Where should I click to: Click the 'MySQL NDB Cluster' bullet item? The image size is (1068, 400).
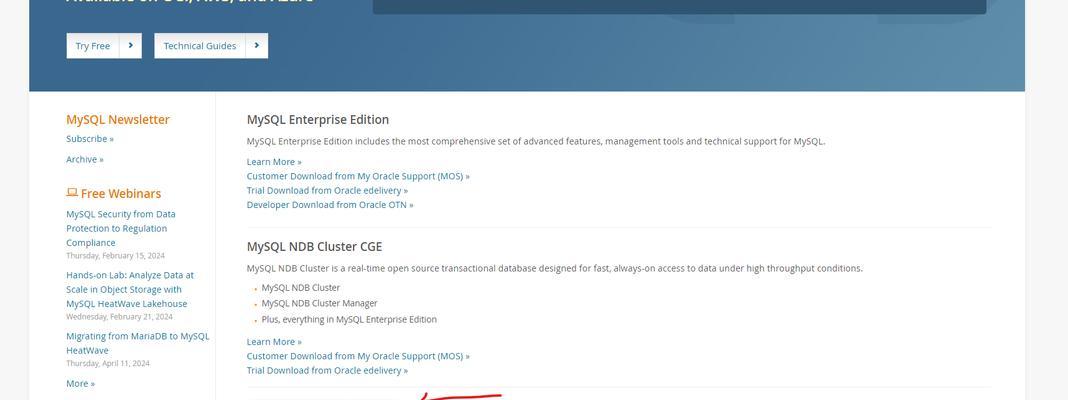pos(301,288)
